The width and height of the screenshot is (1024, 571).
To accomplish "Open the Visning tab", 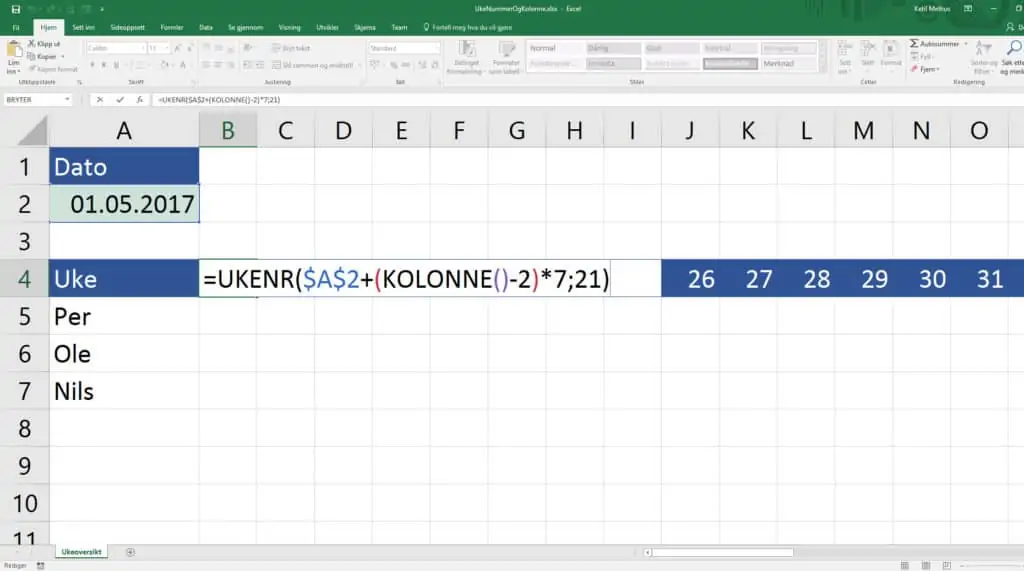I will [x=289, y=27].
